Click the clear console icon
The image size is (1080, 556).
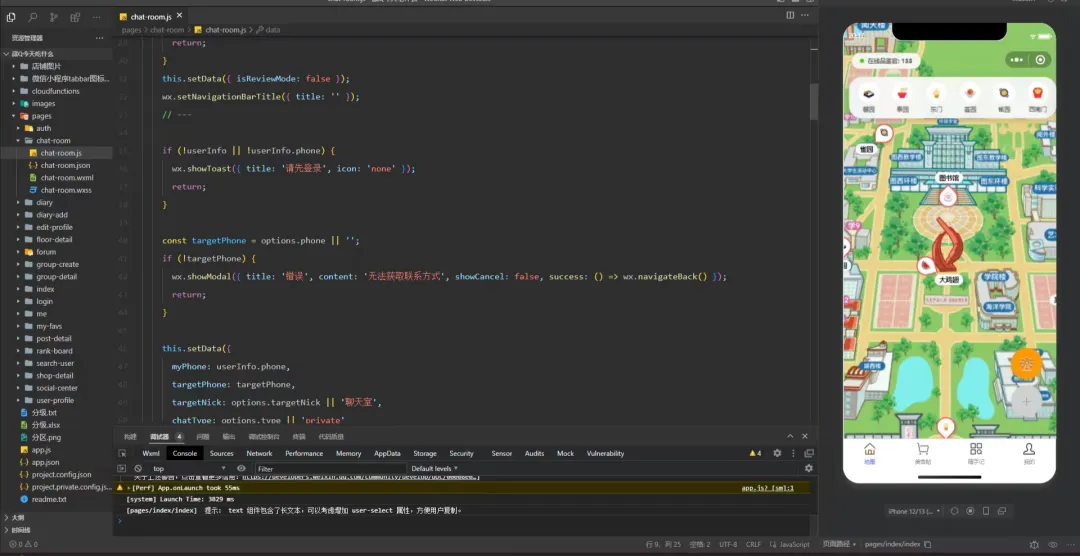click(138, 468)
